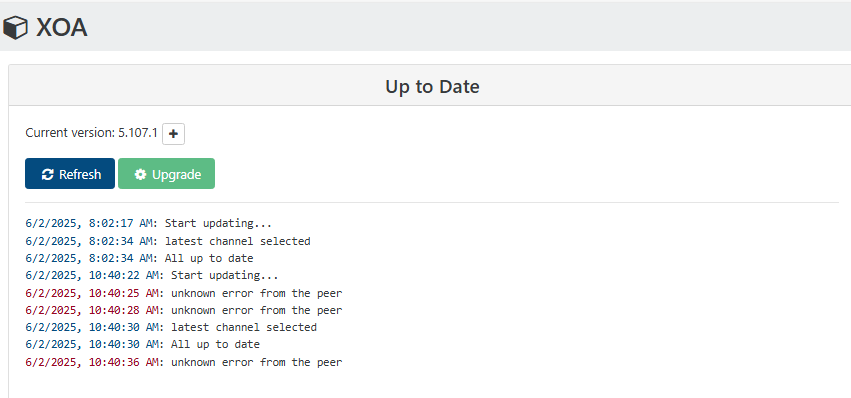
Task: Click the gear icon on Upgrade
Action: point(141,174)
